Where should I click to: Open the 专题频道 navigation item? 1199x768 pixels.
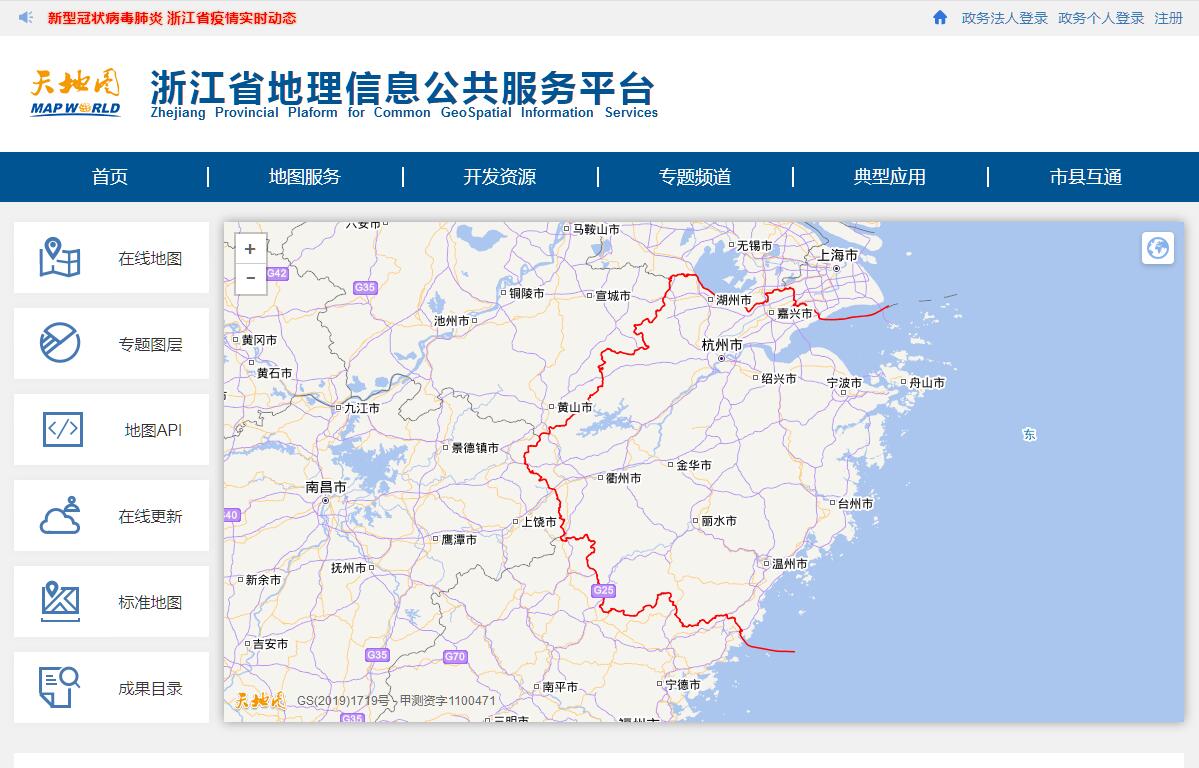tap(695, 177)
